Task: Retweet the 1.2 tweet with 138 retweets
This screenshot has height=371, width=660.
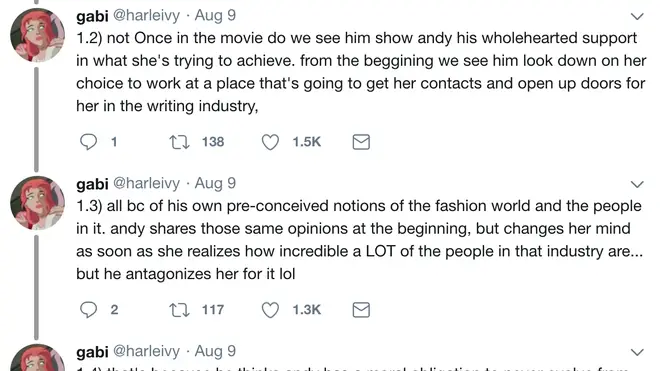Action: [179, 142]
